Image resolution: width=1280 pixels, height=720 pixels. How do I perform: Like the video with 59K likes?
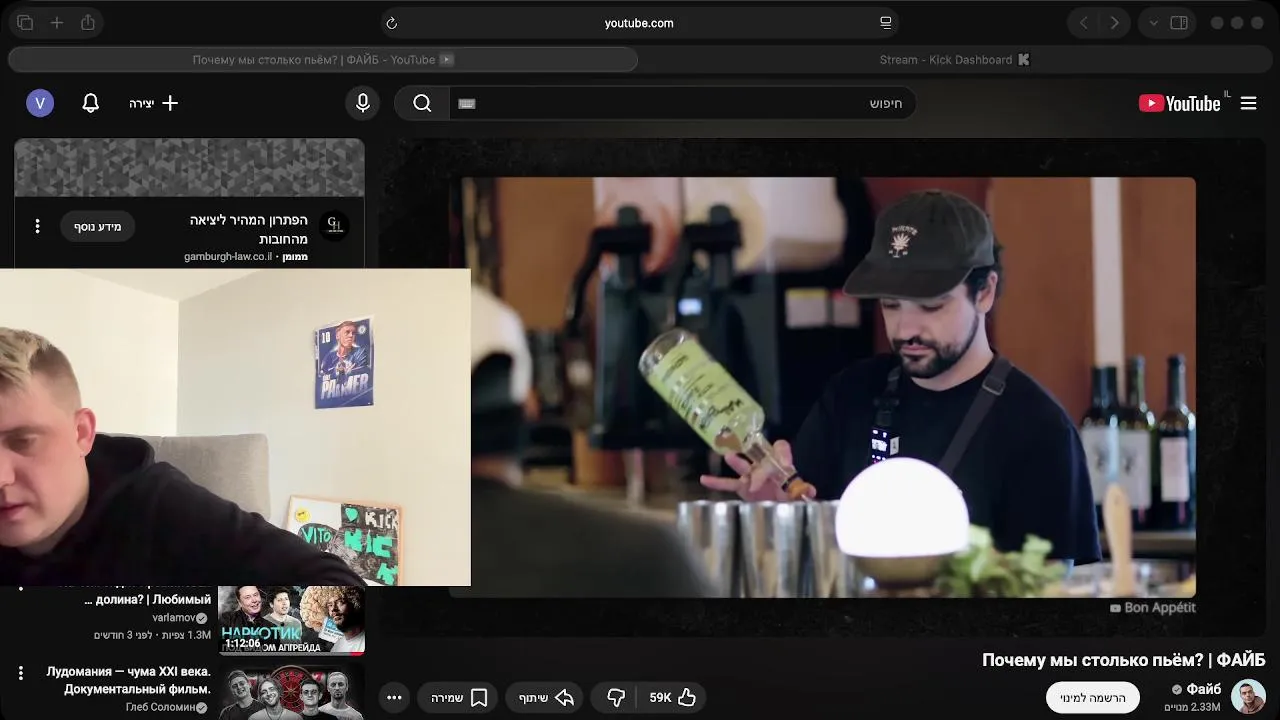click(673, 698)
